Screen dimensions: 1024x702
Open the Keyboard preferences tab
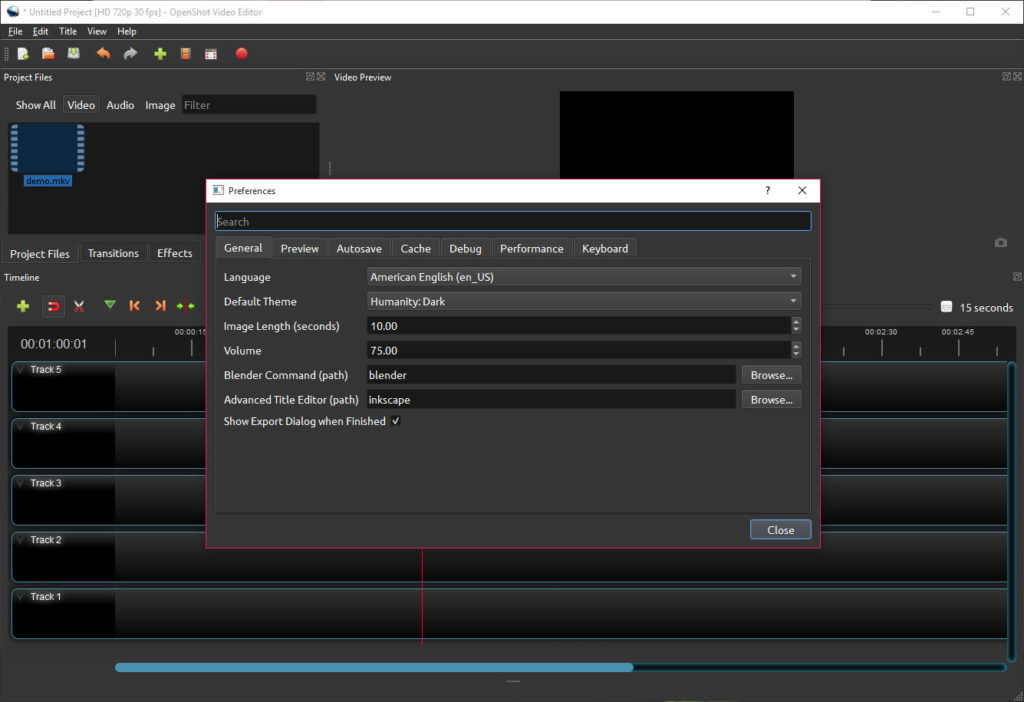605,249
